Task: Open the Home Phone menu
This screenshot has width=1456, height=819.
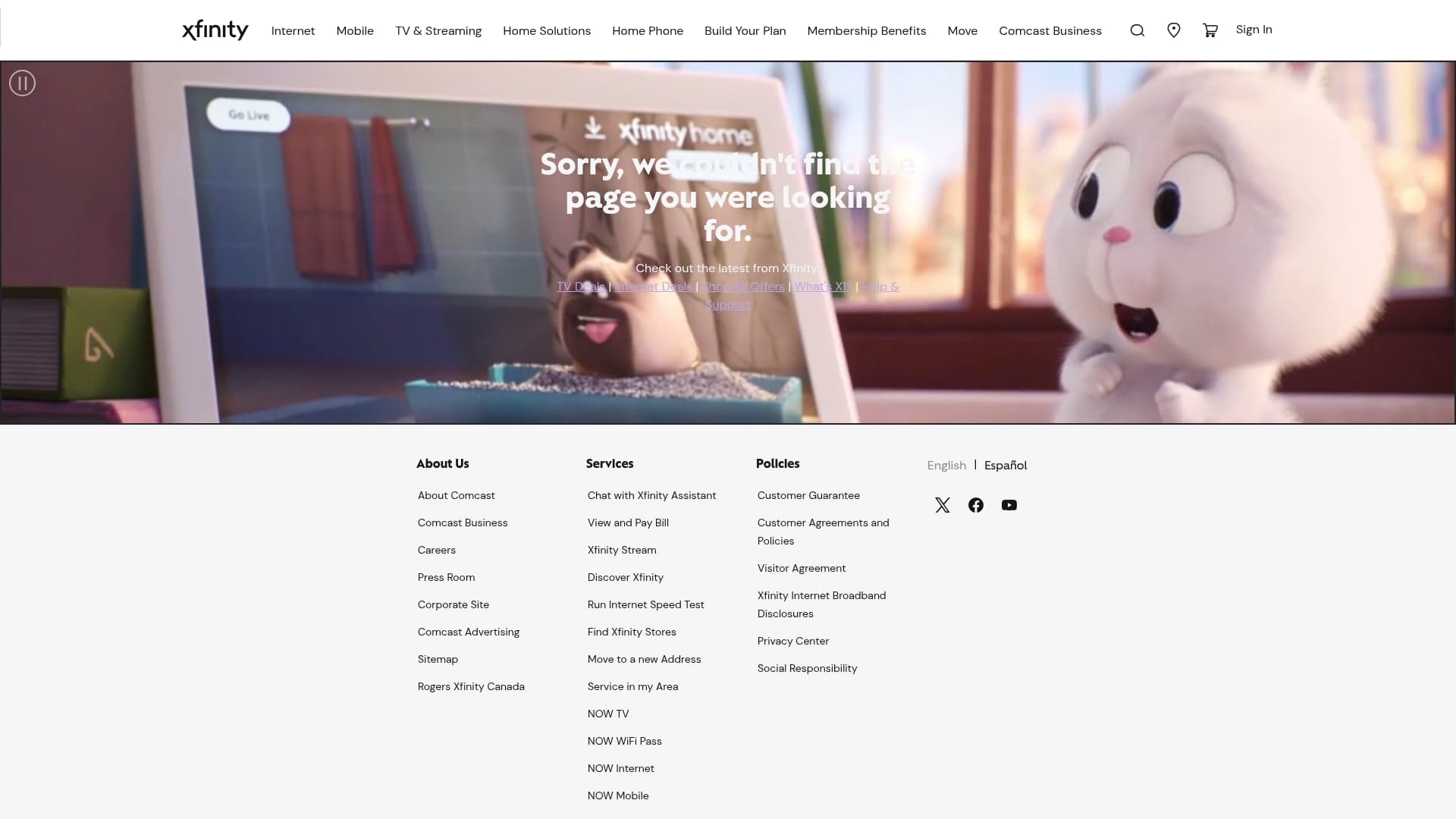Action: point(648,31)
